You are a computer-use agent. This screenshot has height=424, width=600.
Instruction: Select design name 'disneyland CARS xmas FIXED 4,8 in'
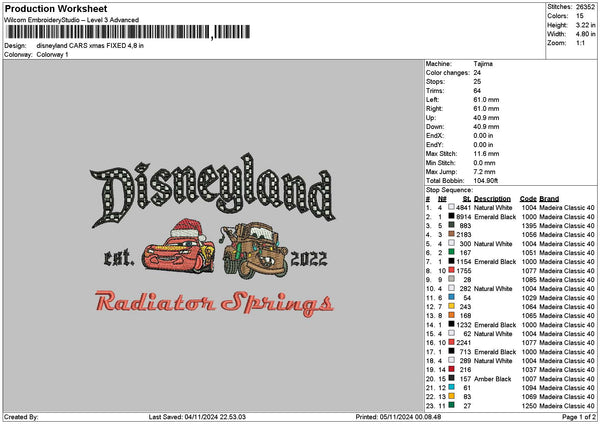pyautogui.click(x=90, y=46)
